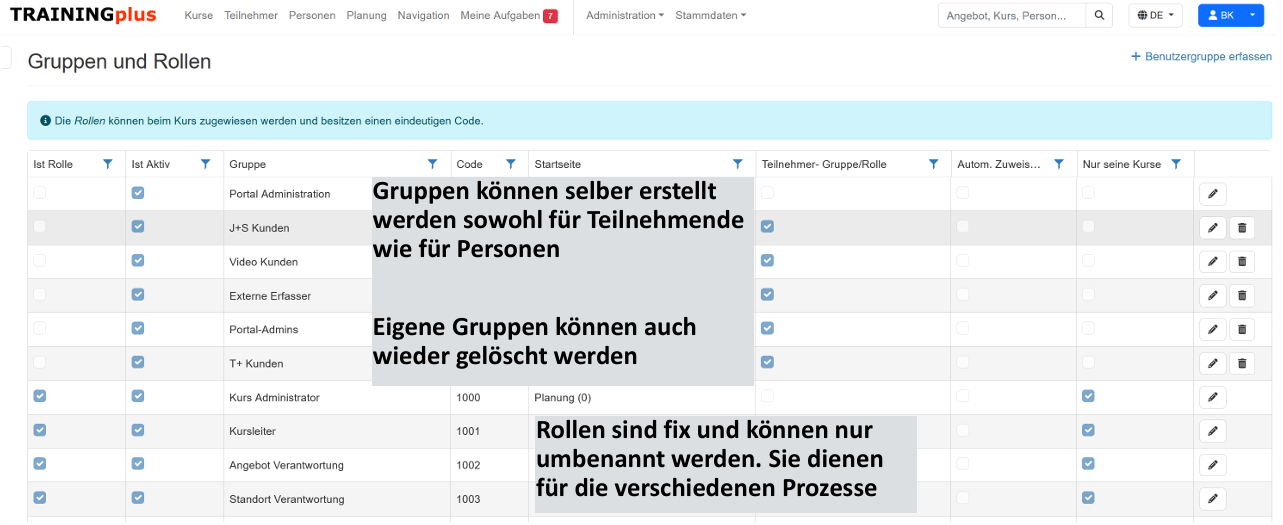Open the Planung menu
This screenshot has height=525, width=1283.
(x=367, y=16)
